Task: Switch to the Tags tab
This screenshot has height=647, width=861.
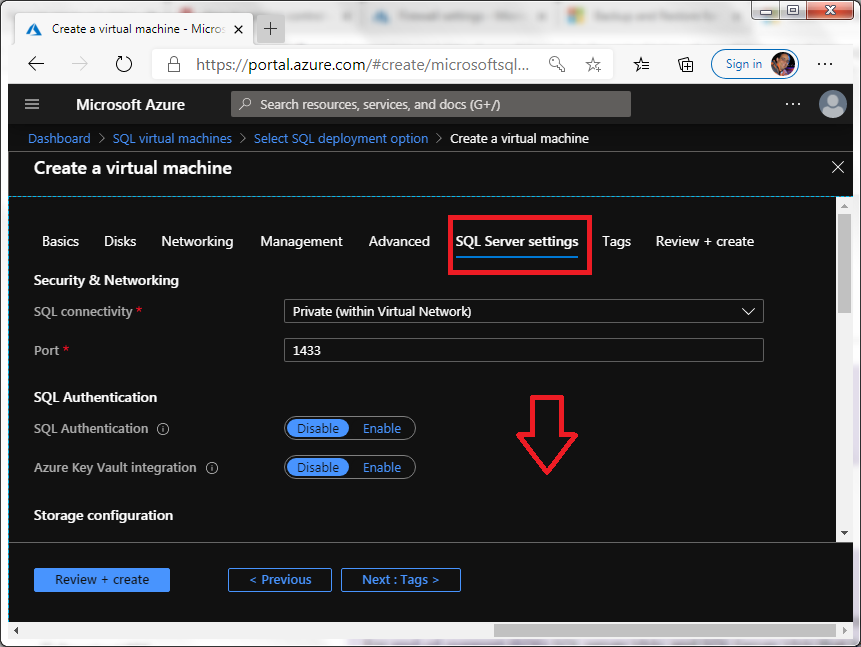Action: point(616,241)
